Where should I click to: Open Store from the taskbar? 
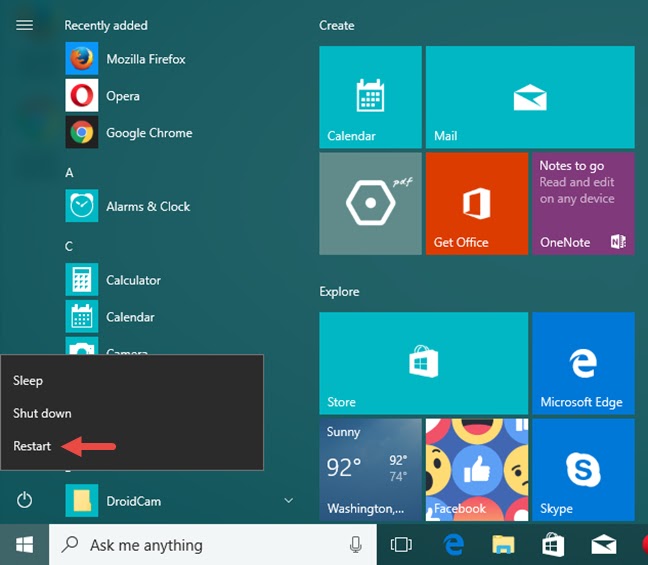pyautogui.click(x=553, y=545)
